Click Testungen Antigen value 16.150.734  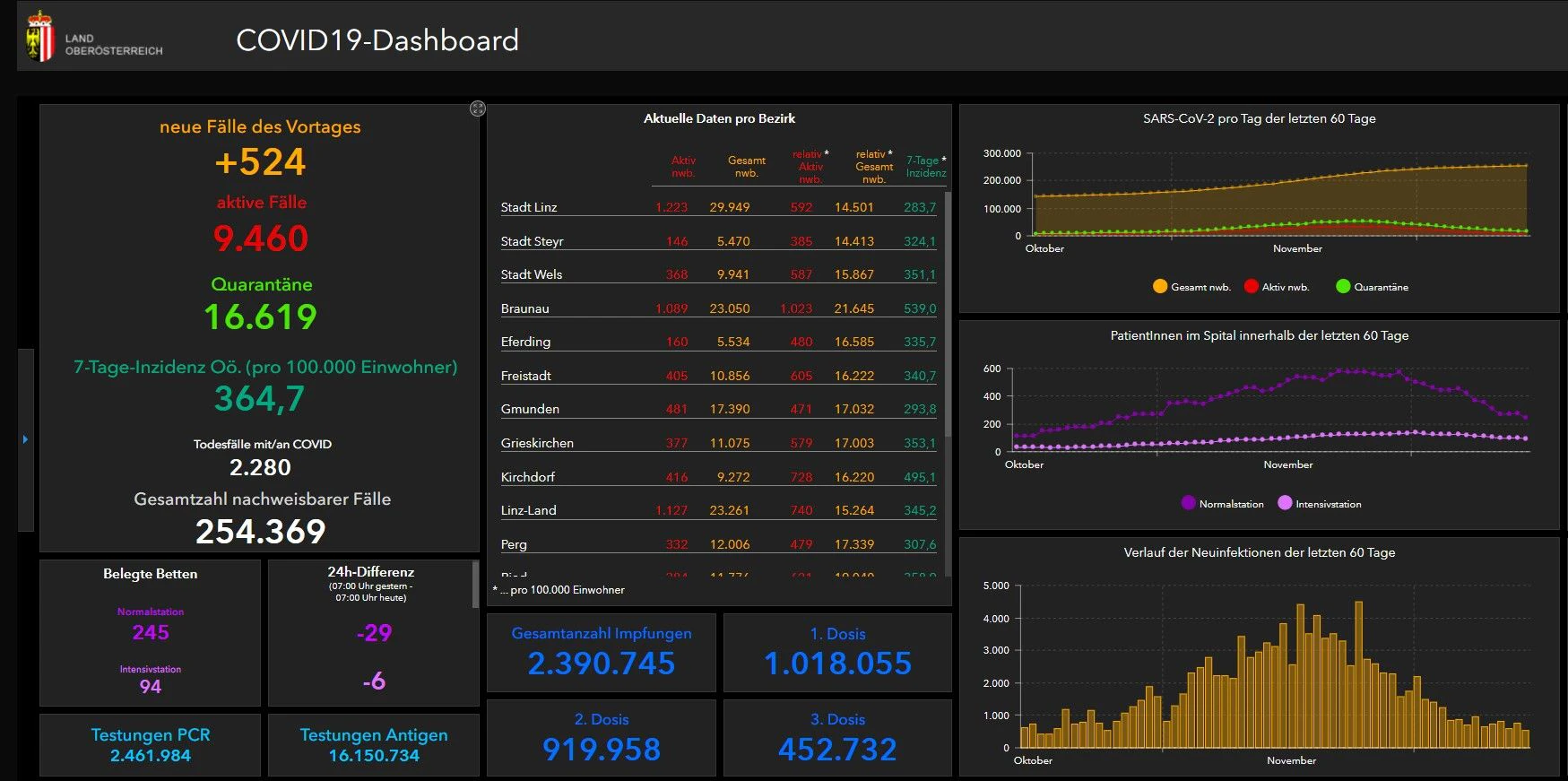tap(374, 756)
